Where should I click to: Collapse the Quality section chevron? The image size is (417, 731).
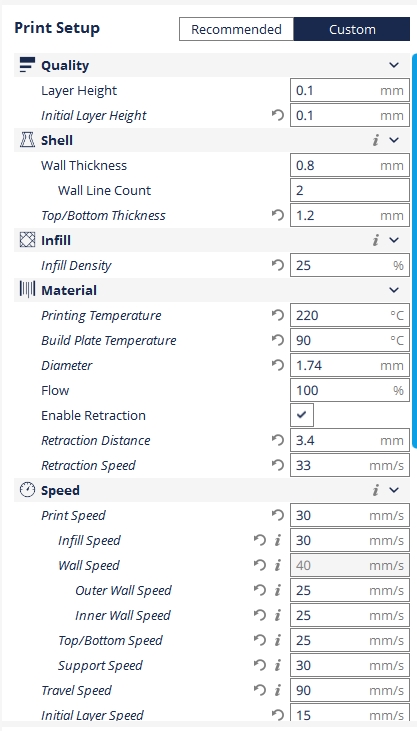click(394, 65)
